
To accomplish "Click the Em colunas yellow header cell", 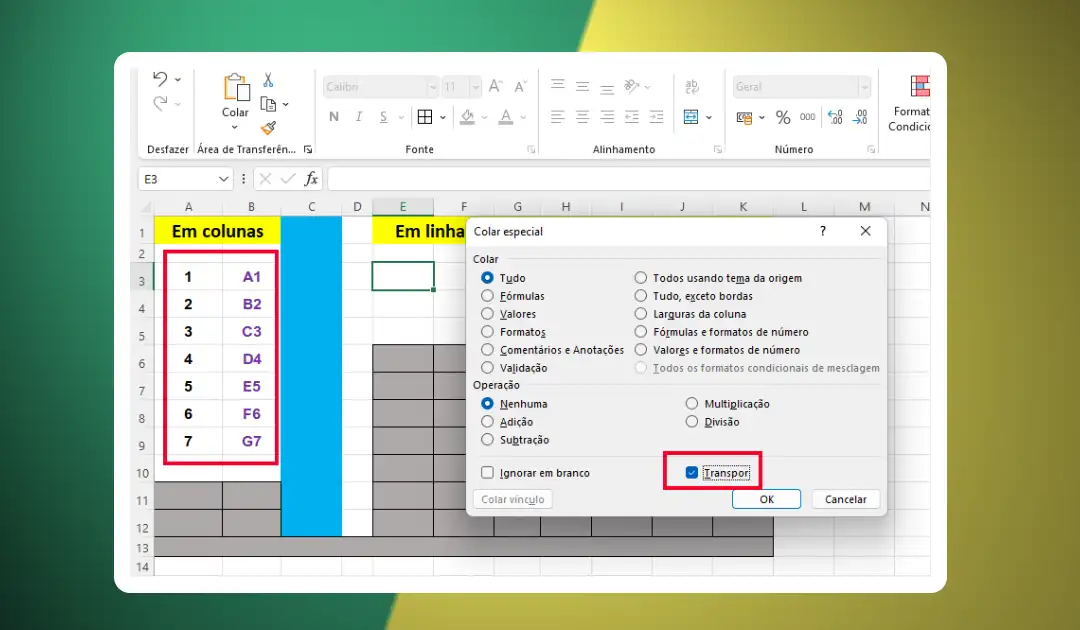I will (x=218, y=231).
